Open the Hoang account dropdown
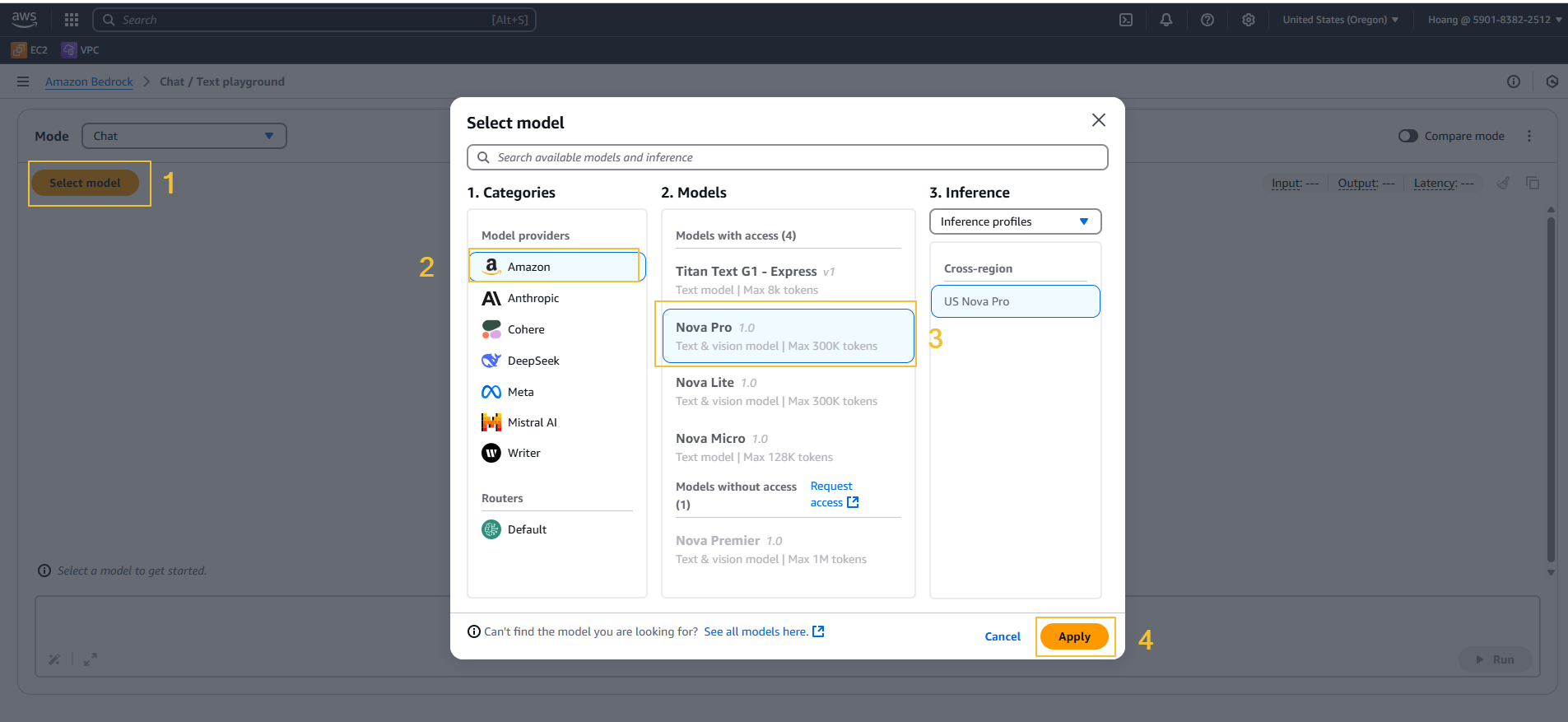Image resolution: width=1568 pixels, height=722 pixels. (x=1495, y=20)
